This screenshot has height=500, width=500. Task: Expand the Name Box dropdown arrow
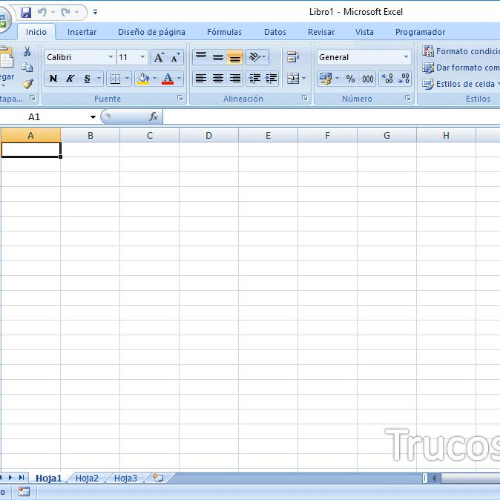[93, 117]
